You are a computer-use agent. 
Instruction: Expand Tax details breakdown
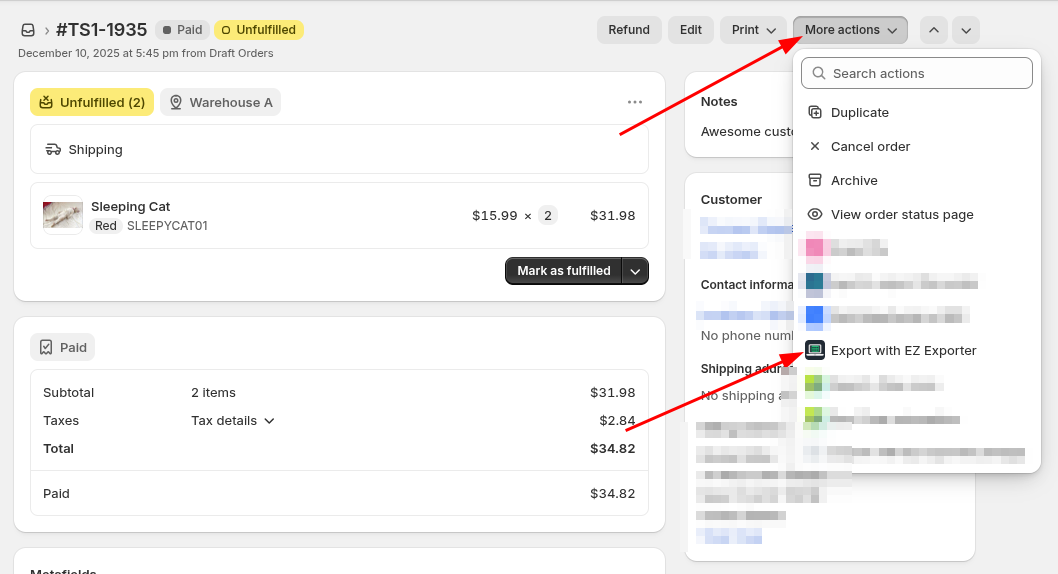pos(233,421)
